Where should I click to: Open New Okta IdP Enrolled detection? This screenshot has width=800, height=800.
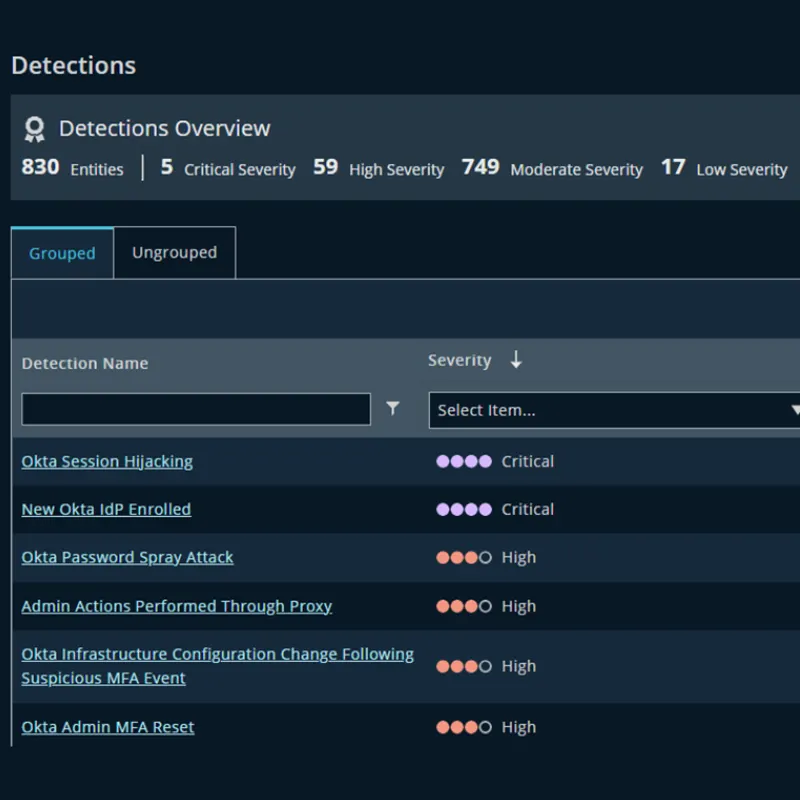click(106, 509)
